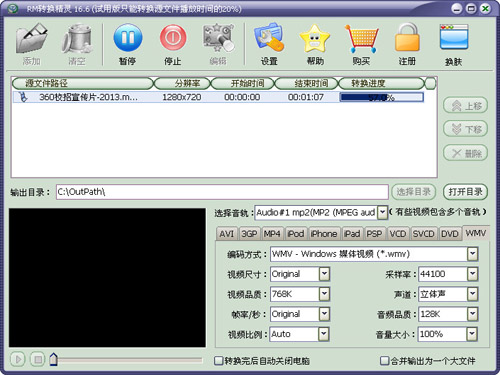Enable 合并输出为一个大文件 checkbox

(384, 361)
